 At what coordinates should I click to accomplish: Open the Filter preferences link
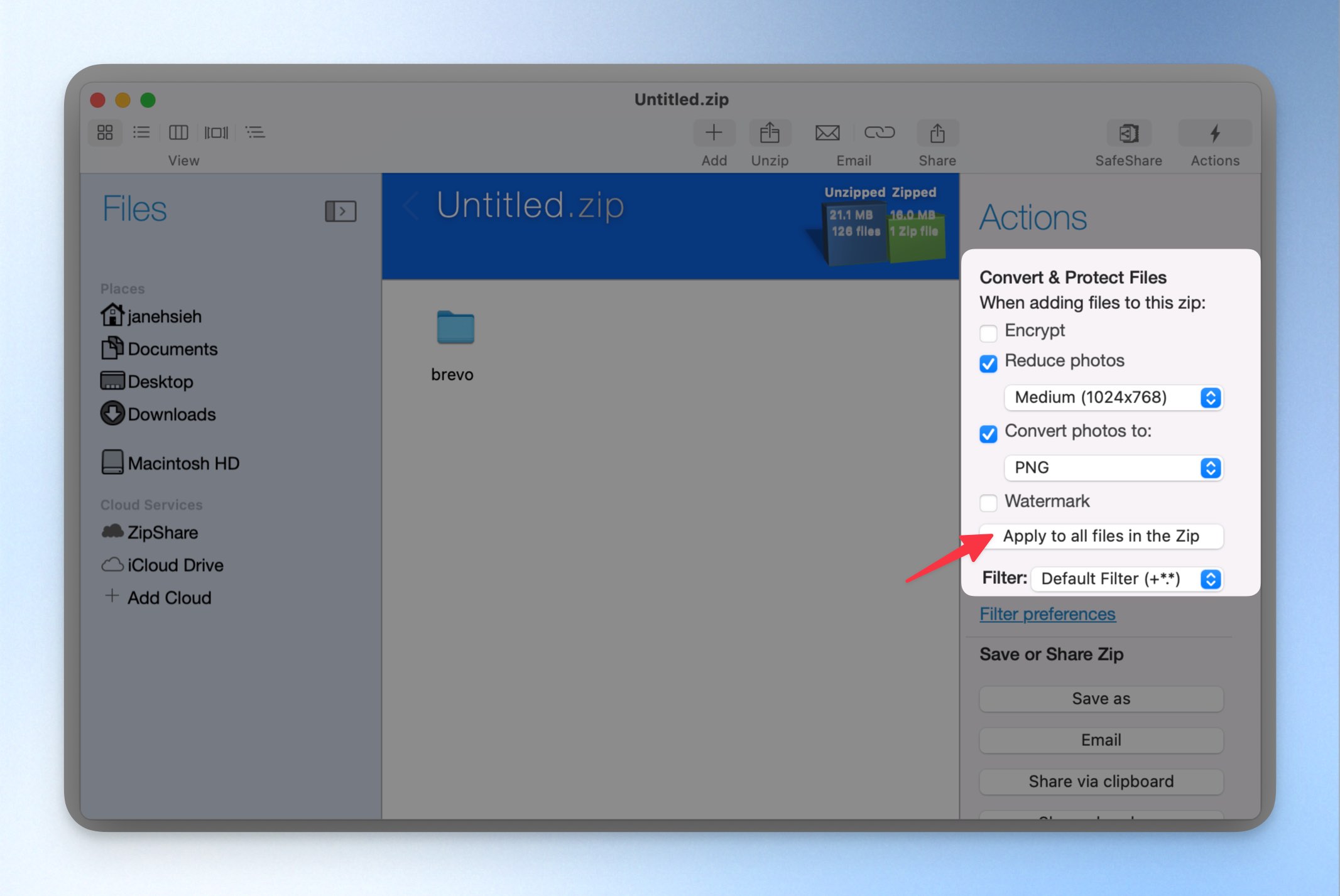pyautogui.click(x=1047, y=613)
